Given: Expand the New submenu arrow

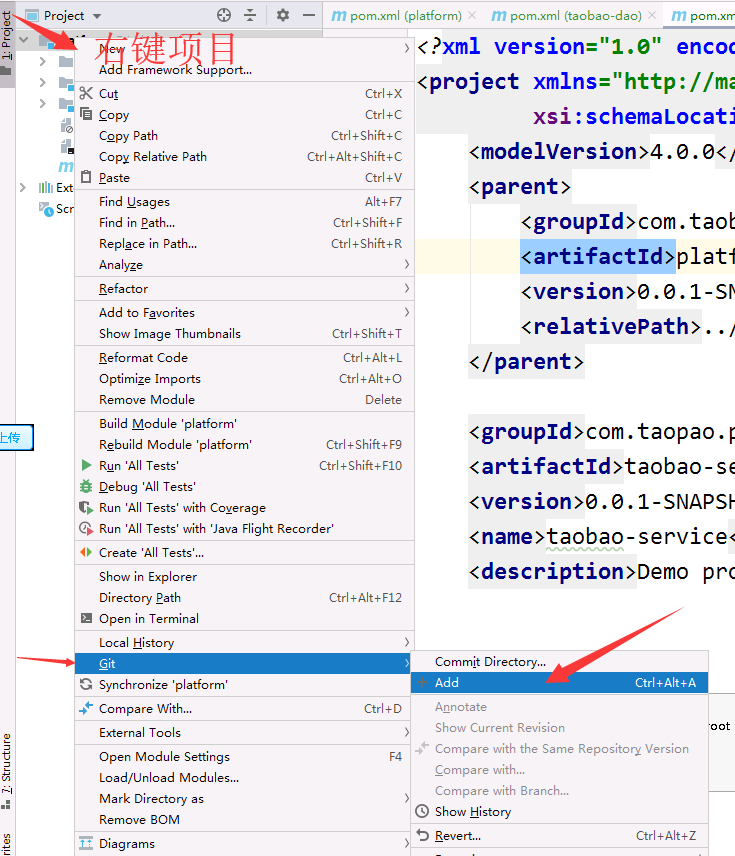Looking at the screenshot, I should pyautogui.click(x=407, y=48).
